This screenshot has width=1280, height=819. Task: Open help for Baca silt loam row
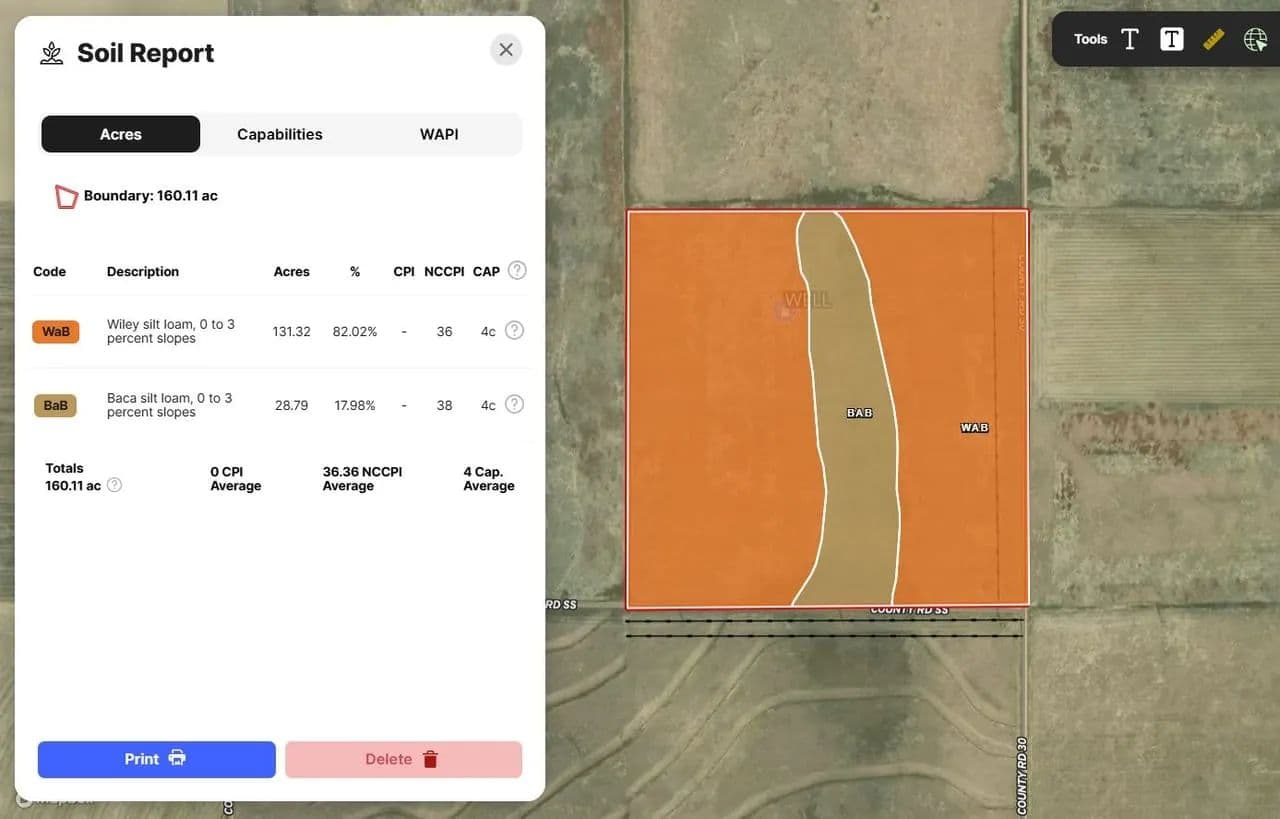(x=514, y=404)
